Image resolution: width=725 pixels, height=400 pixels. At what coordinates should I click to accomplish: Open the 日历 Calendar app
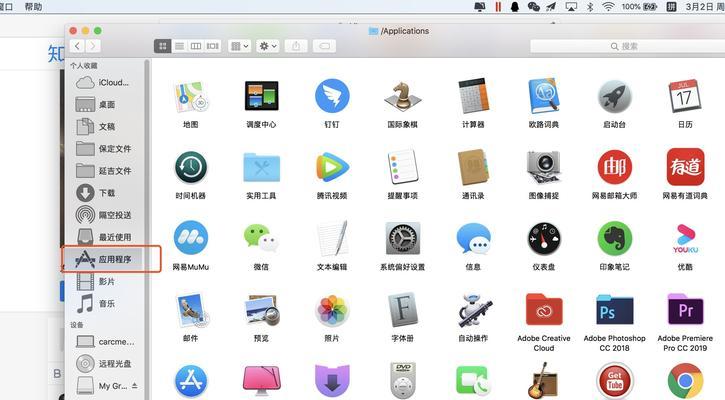pyautogui.click(x=685, y=97)
